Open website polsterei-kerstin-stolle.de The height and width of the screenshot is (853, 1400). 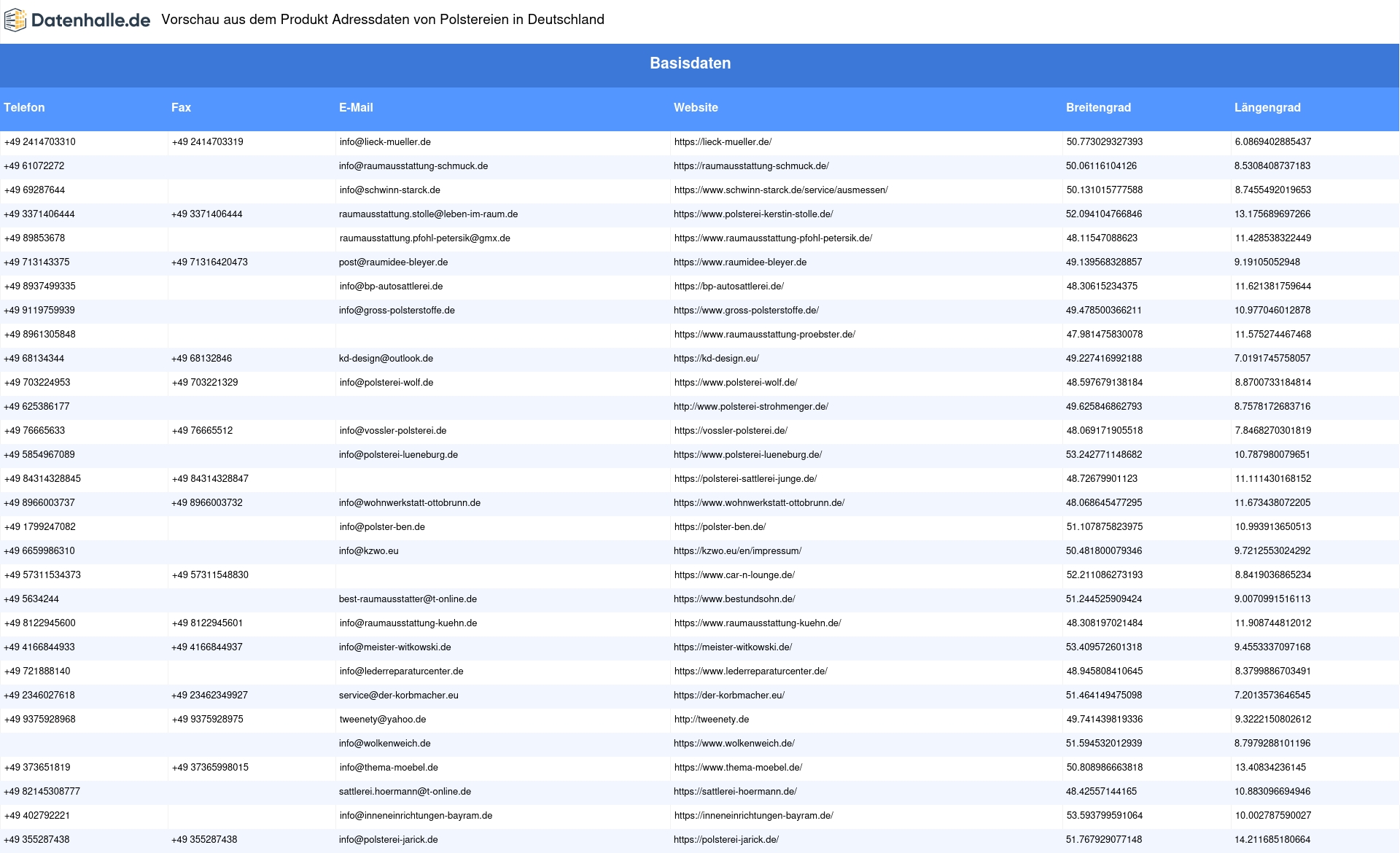pyautogui.click(x=753, y=214)
